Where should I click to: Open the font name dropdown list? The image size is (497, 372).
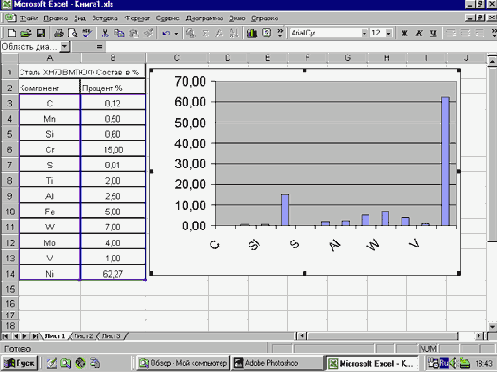364,33
